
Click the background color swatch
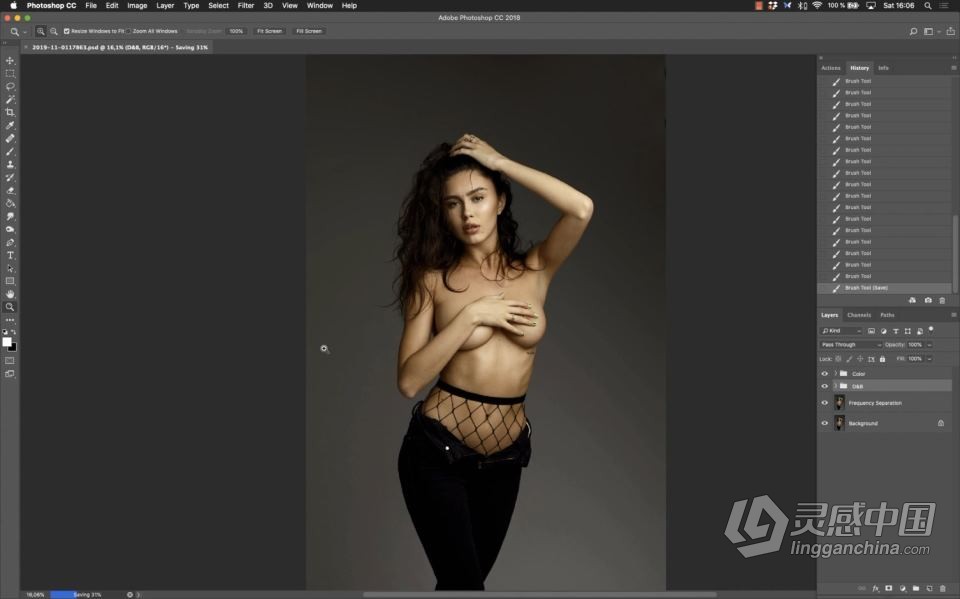coord(13,348)
